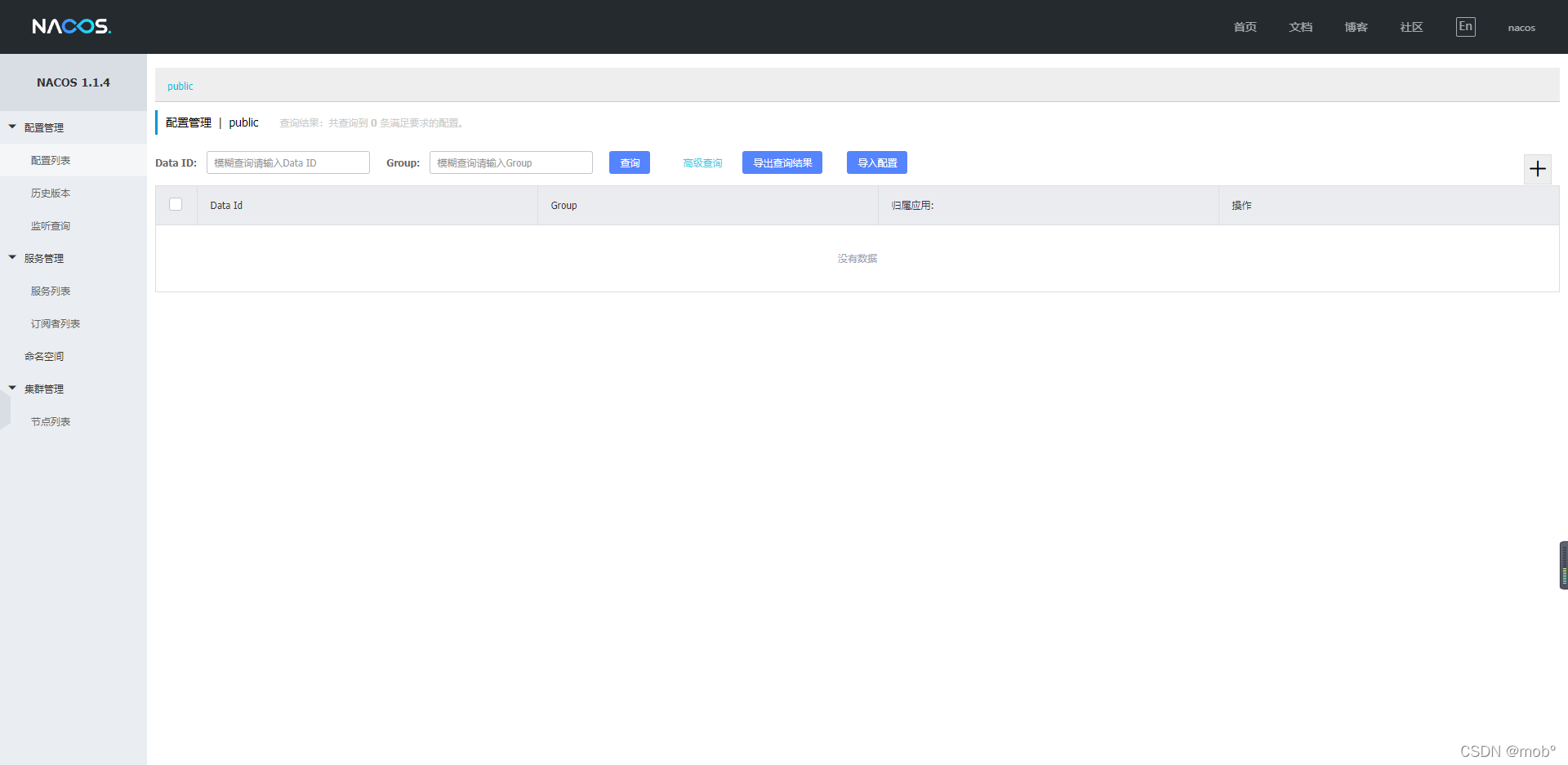This screenshot has width=1568, height=765.
Task: Click the 导入配置 button
Action: click(x=877, y=162)
